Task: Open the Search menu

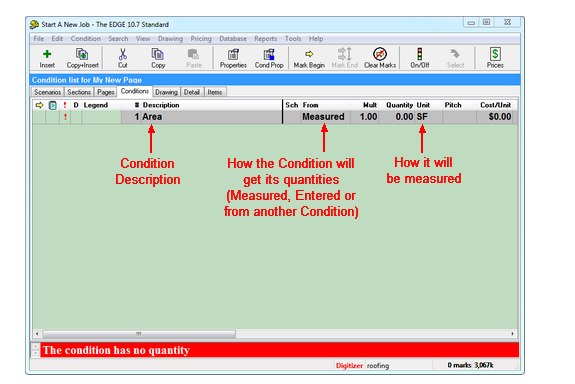Action: tap(118, 39)
